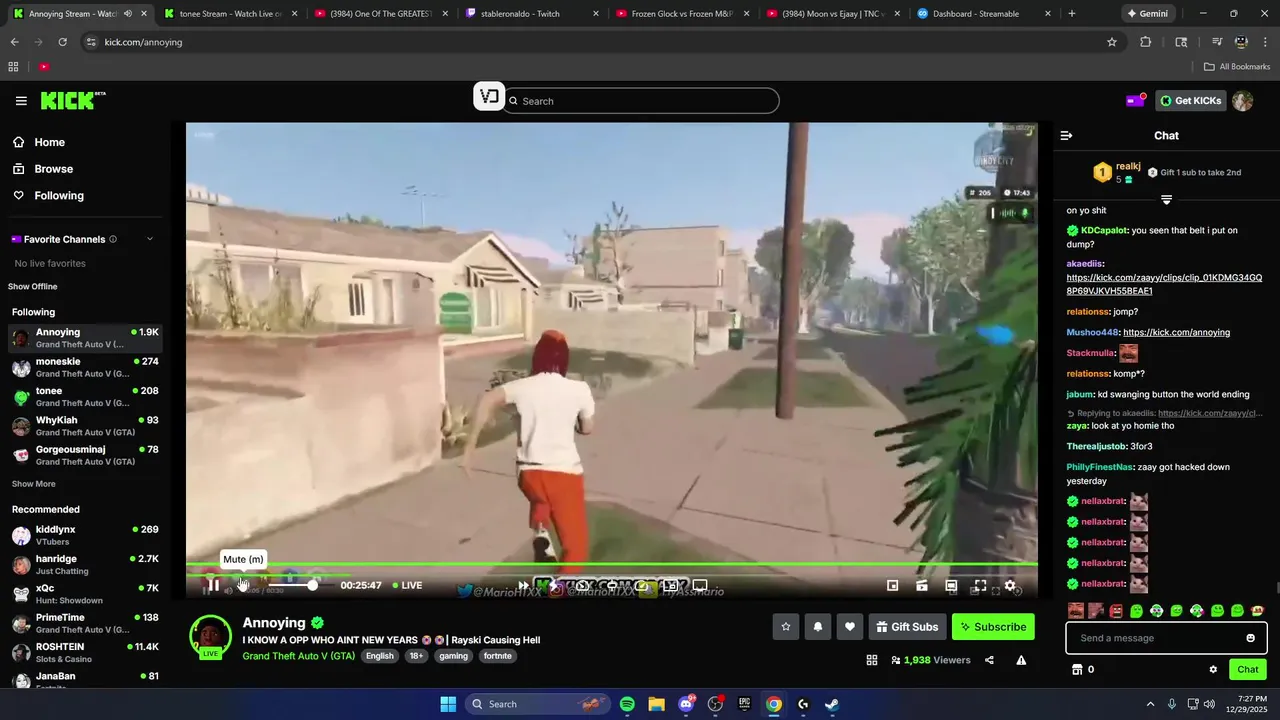Open Mushoo448's kick.com/annoying link

[x=1176, y=332]
